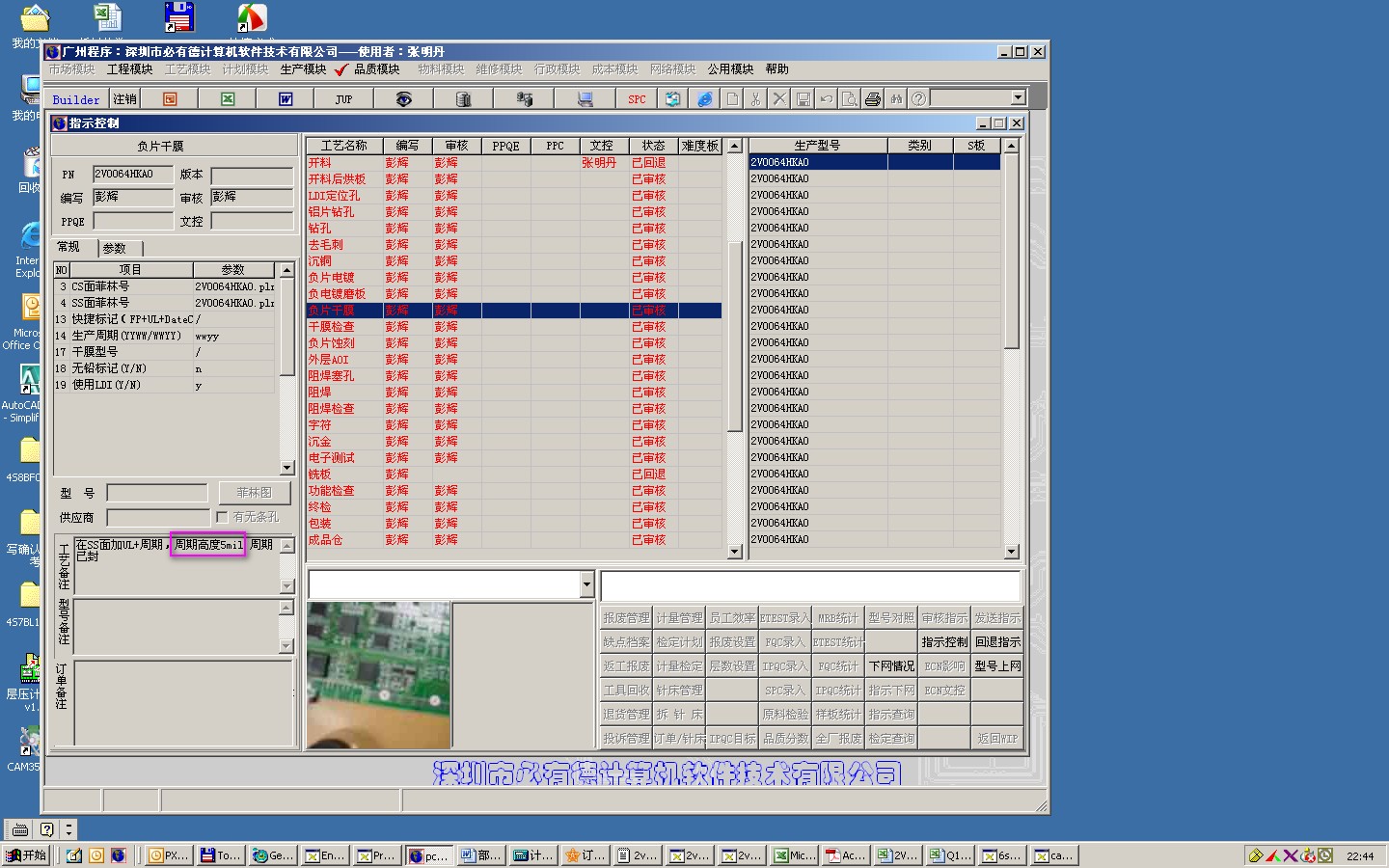
Task: Open the Mic... taskbar button
Action: (x=796, y=855)
